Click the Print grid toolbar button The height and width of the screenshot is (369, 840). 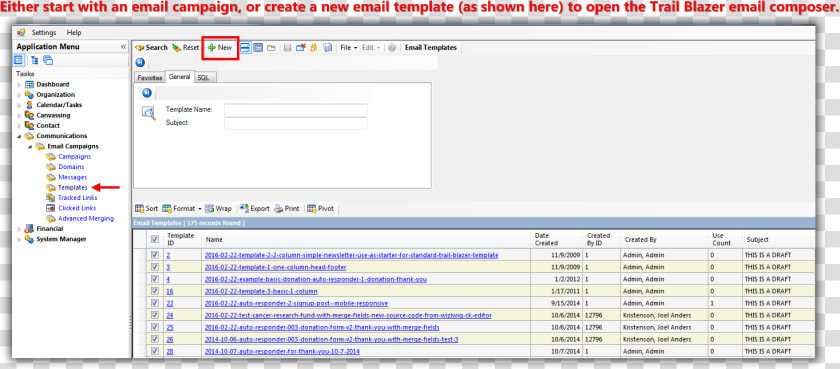pyautogui.click(x=287, y=209)
